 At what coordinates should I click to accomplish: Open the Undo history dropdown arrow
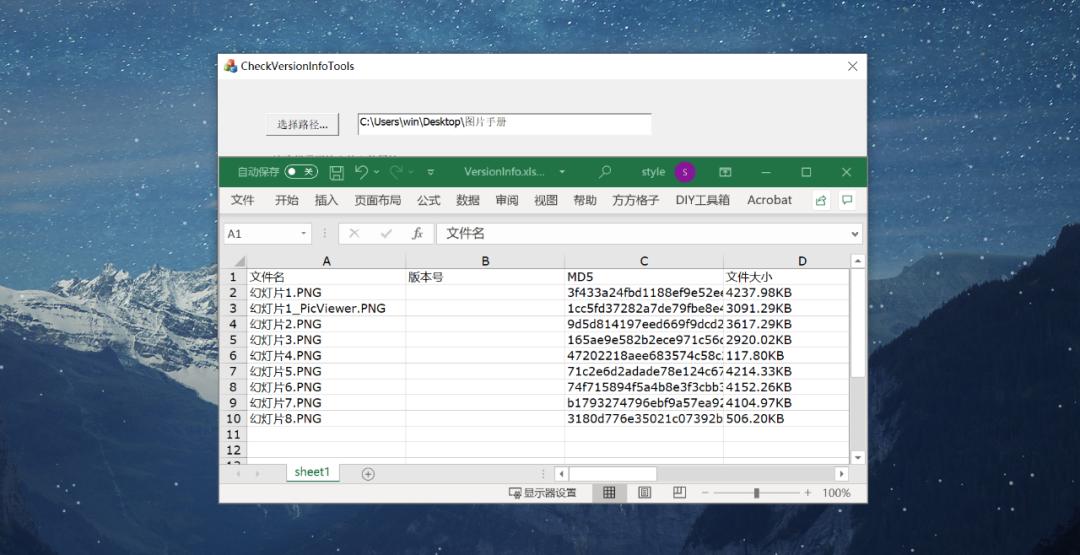click(x=377, y=172)
